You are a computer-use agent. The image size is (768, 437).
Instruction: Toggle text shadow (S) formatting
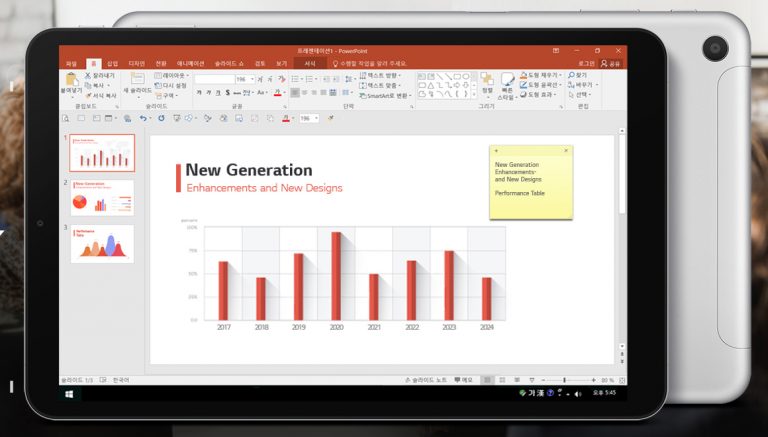[x=227, y=92]
